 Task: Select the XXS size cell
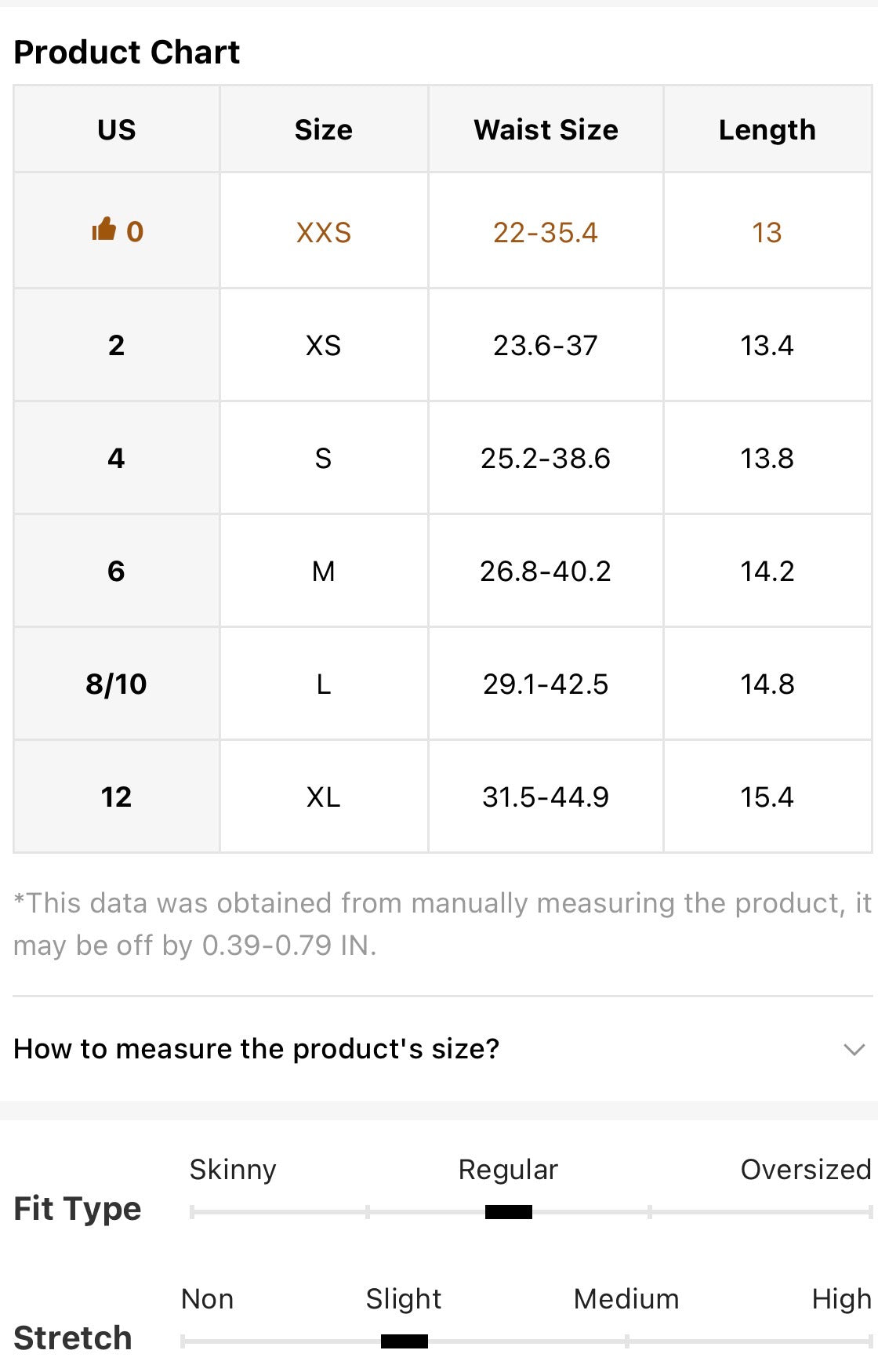click(x=324, y=231)
